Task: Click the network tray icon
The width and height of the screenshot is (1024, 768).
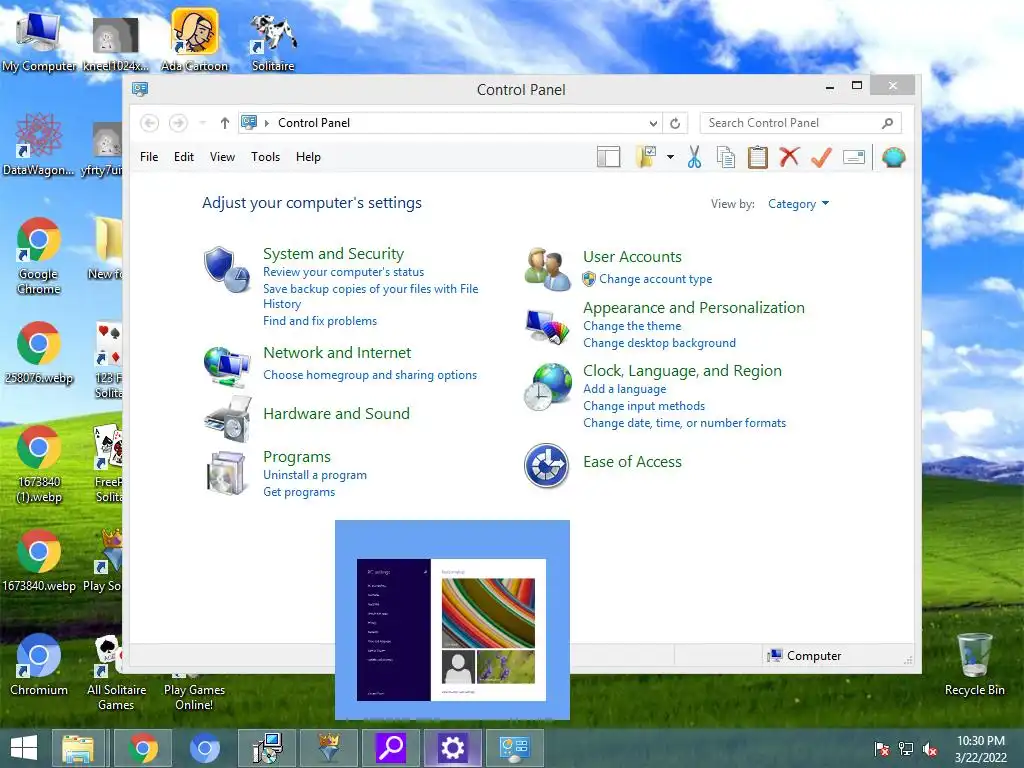Action: [906, 749]
